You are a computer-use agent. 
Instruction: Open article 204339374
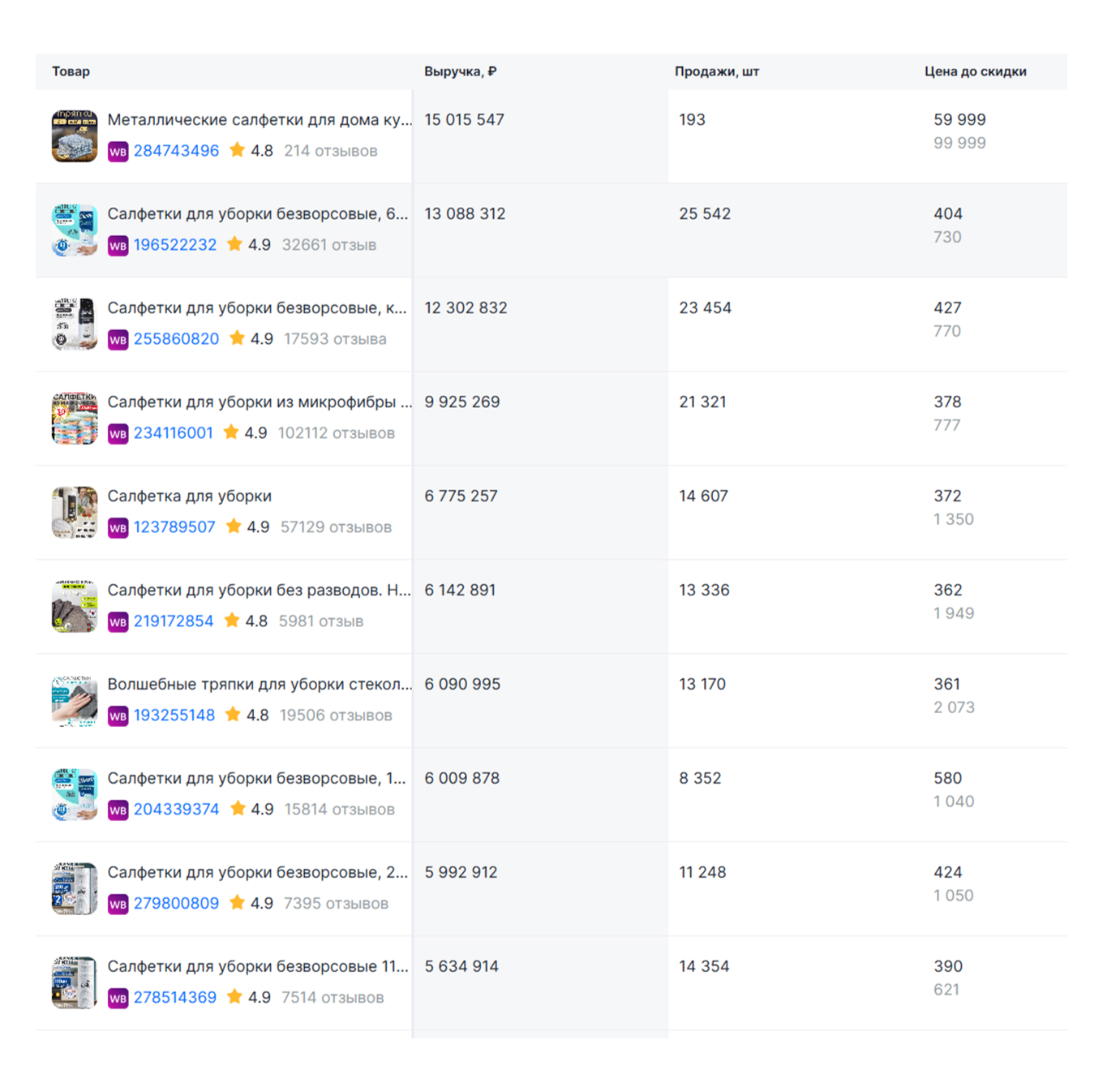176,809
